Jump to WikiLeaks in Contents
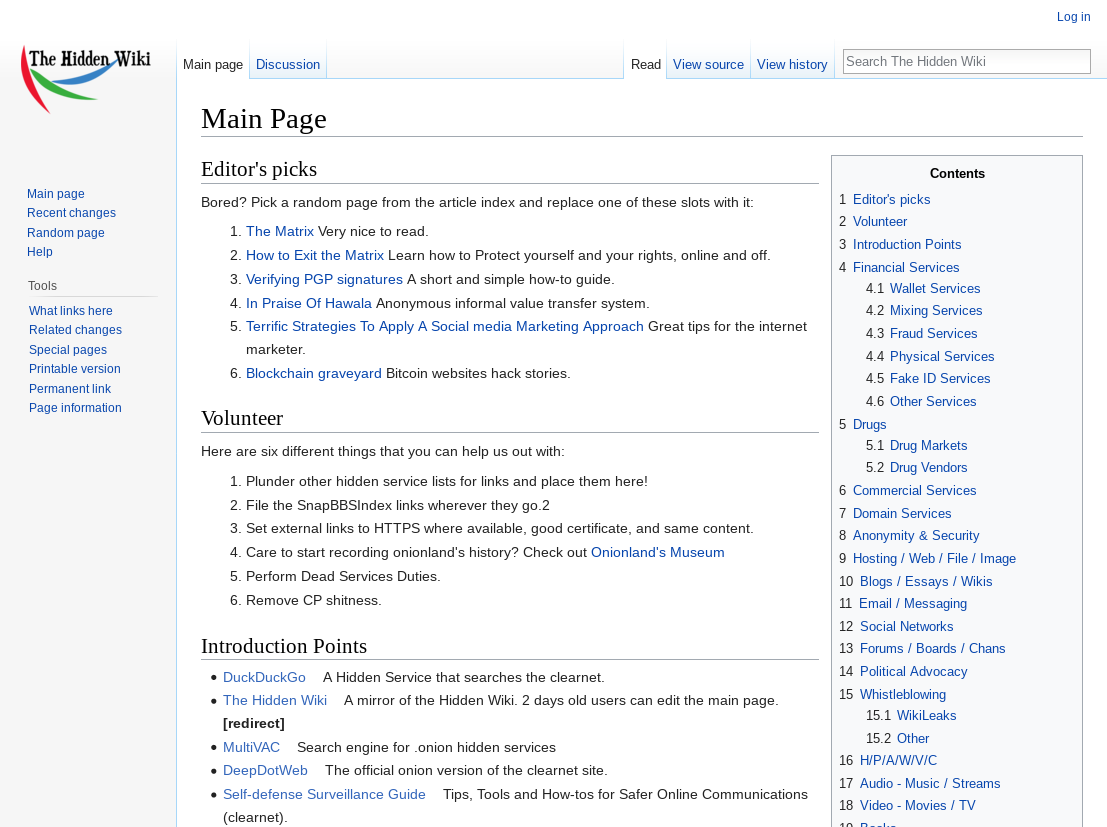Screen dimensions: 1107x827 pyautogui.click(x=926, y=715)
